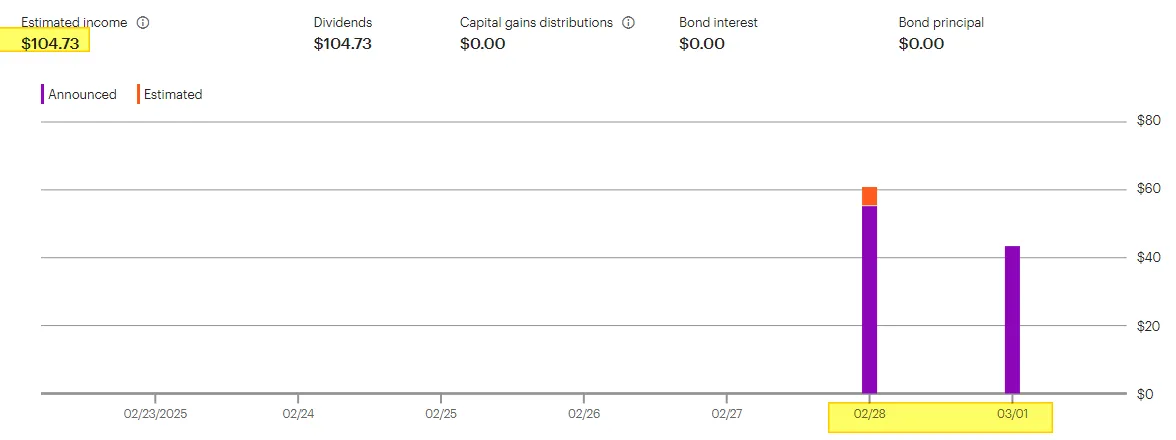Click the Dividends $104.73 amount

(343, 43)
